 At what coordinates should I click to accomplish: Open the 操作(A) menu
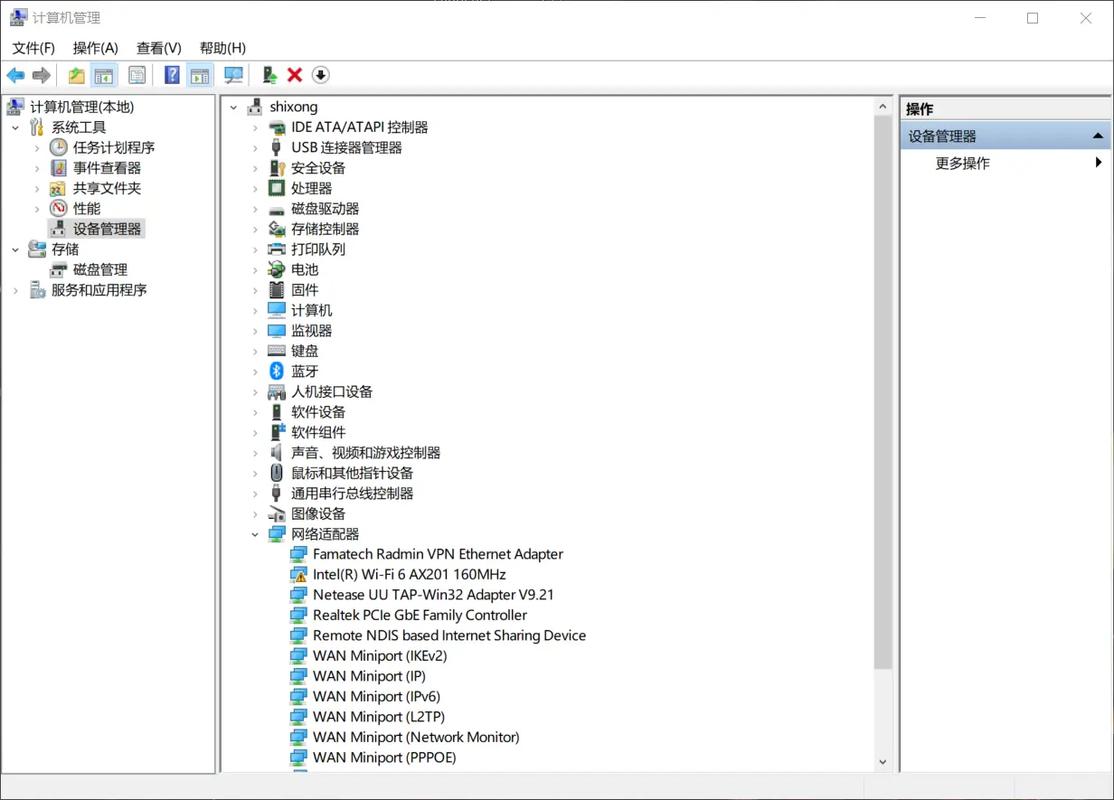(95, 47)
